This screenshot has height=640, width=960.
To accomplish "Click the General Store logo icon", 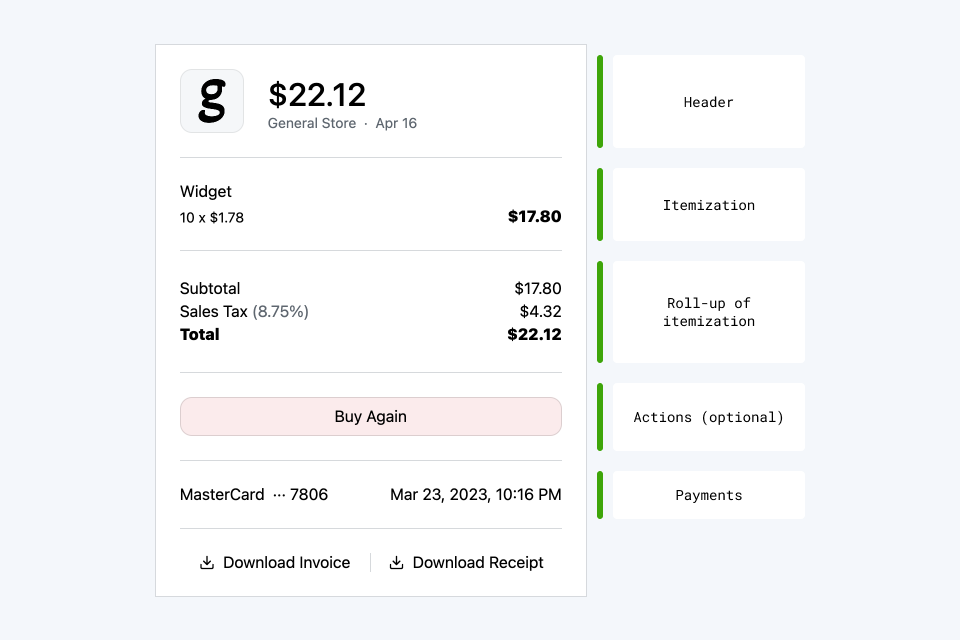I will point(212,101).
